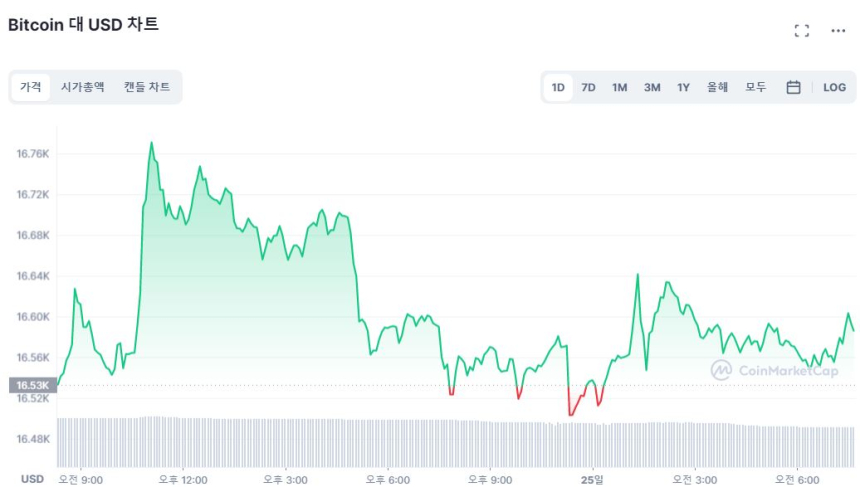Toggle the LOG scale button
Screen dimensions: 860x487
tap(834, 87)
